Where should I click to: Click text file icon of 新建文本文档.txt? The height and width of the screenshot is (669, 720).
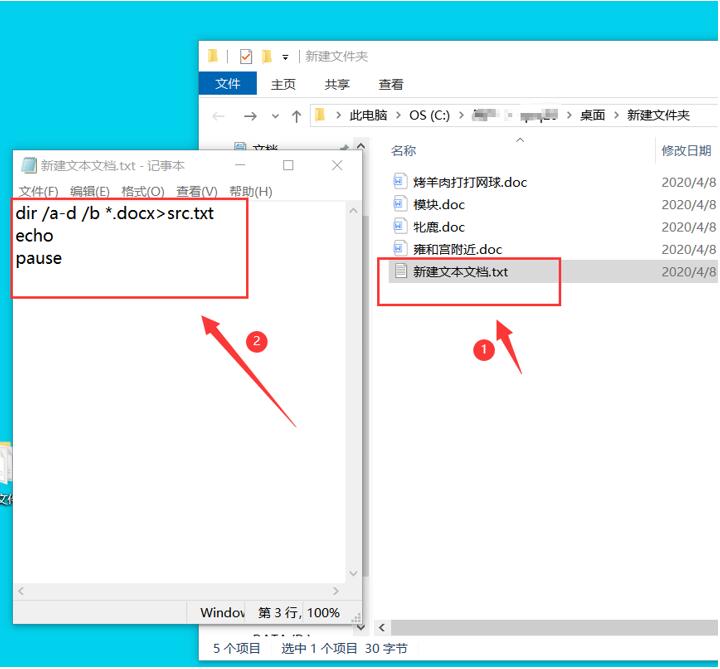pyautogui.click(x=400, y=271)
